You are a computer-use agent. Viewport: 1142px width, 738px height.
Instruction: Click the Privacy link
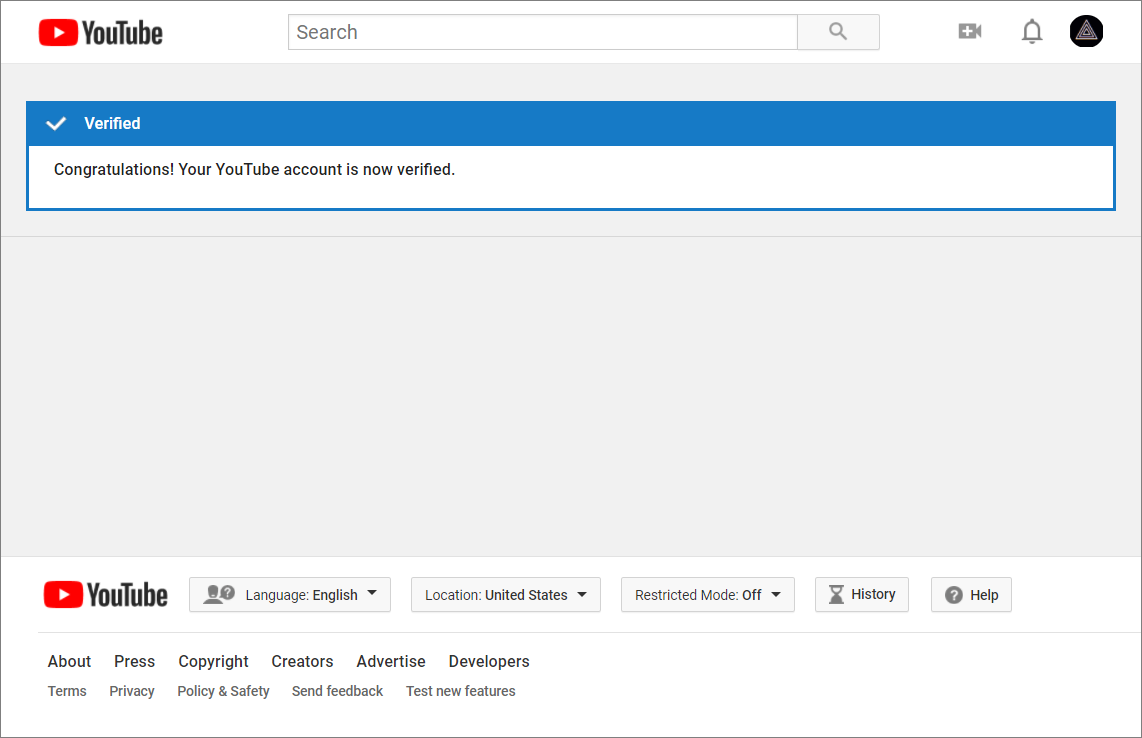[x=132, y=691]
